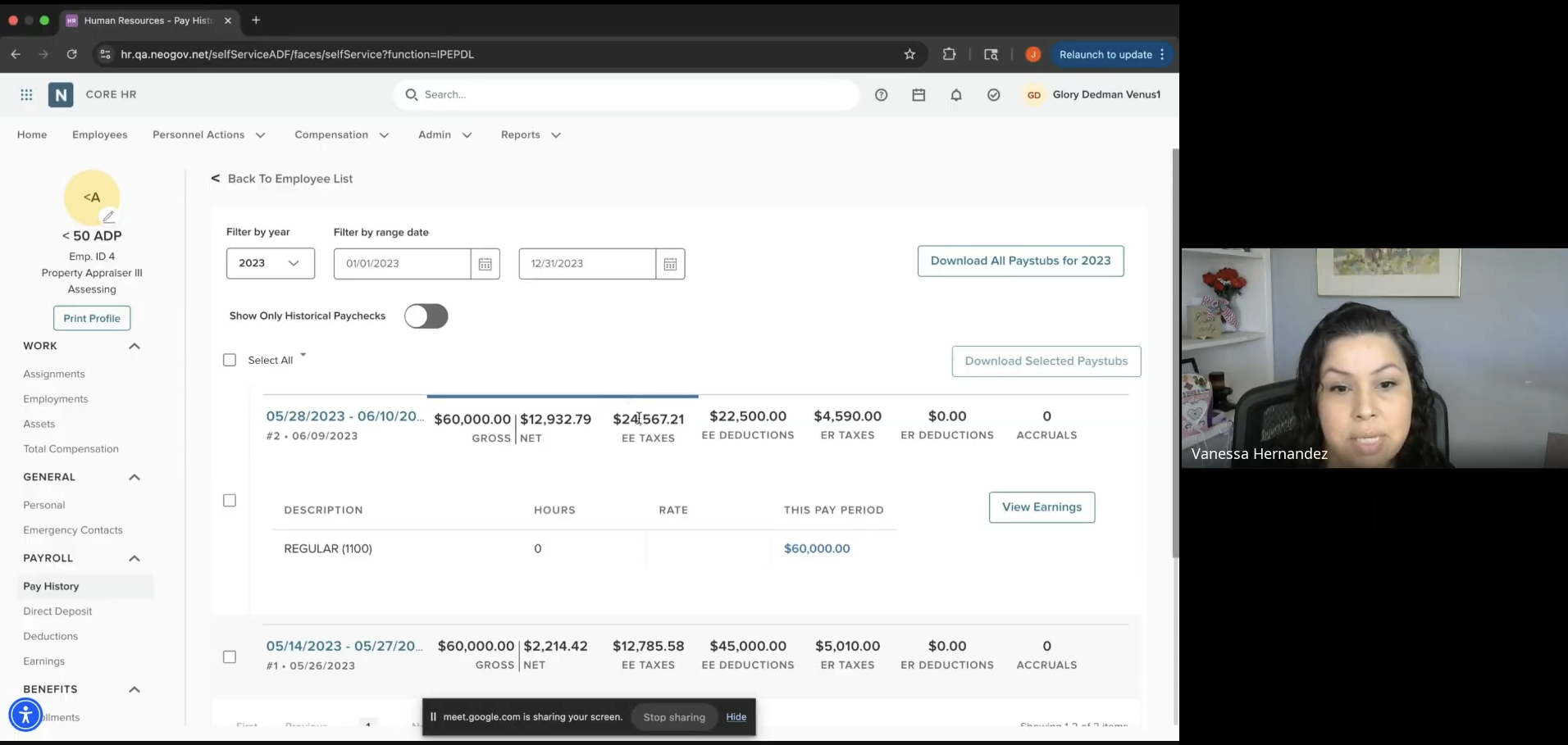Viewport: 1568px width, 745px height.
Task: Collapse the PAYROLL sidebar section
Action: point(134,558)
